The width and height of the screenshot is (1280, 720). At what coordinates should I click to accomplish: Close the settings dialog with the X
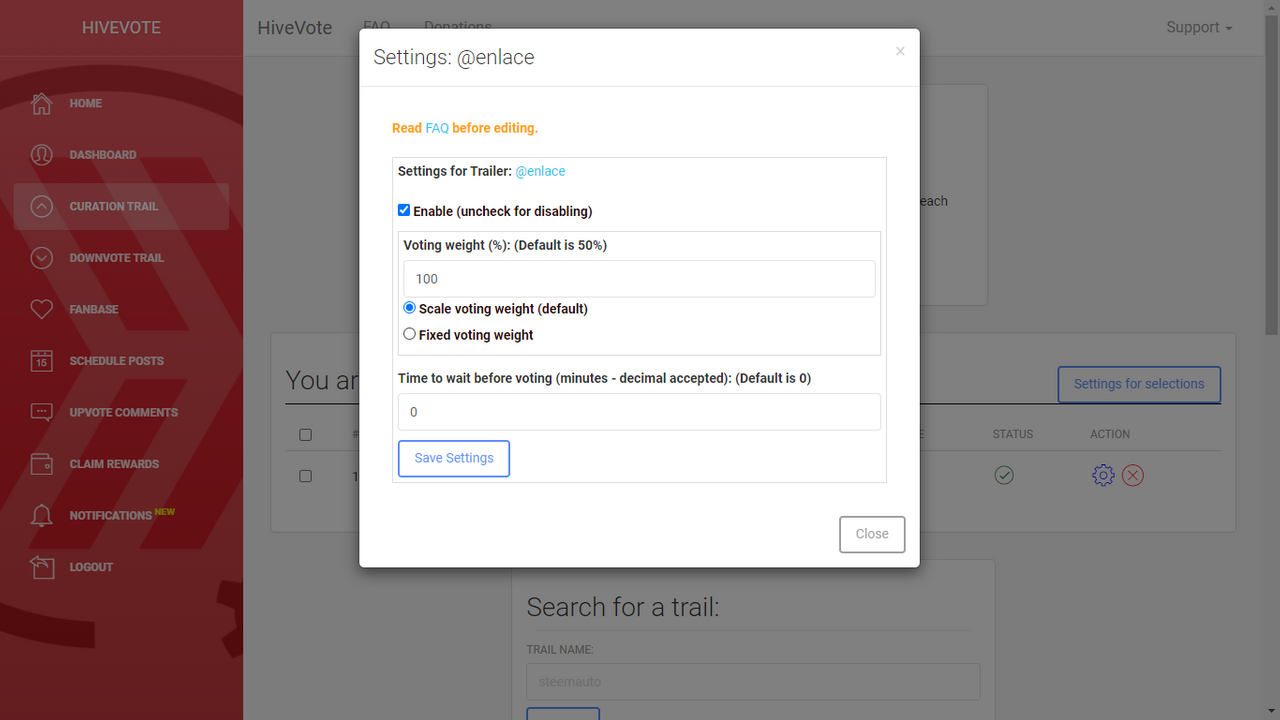pyautogui.click(x=900, y=51)
